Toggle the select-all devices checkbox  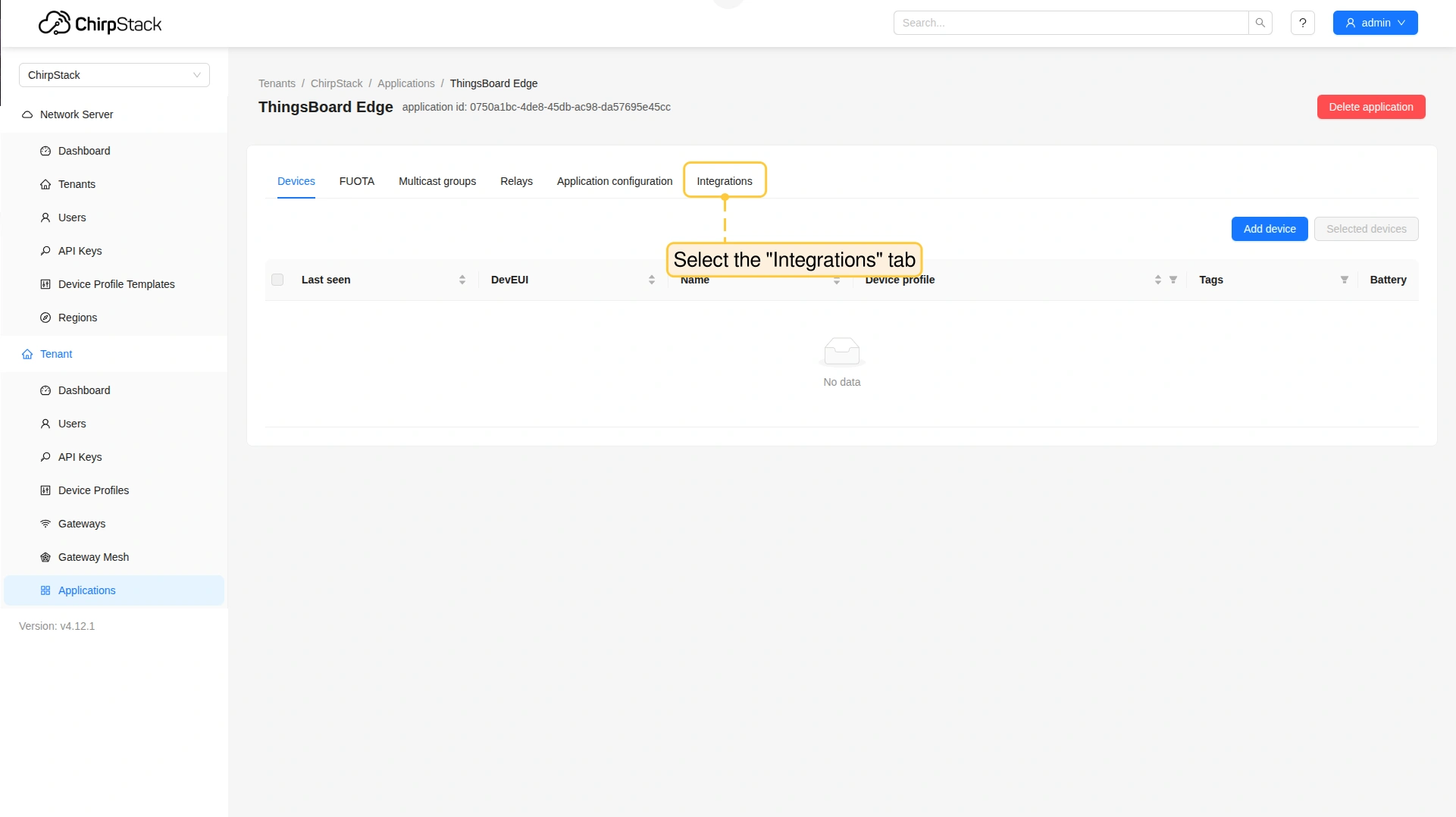(x=277, y=280)
